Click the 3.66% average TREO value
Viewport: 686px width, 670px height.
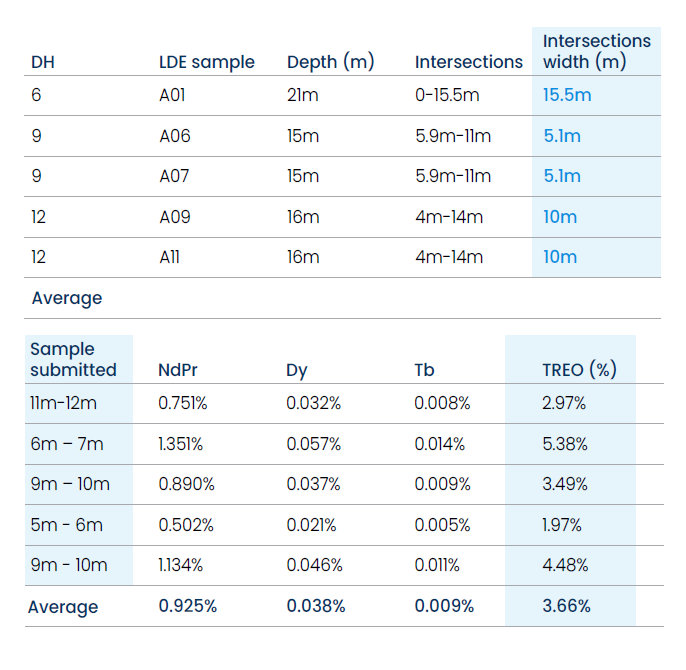[566, 606]
